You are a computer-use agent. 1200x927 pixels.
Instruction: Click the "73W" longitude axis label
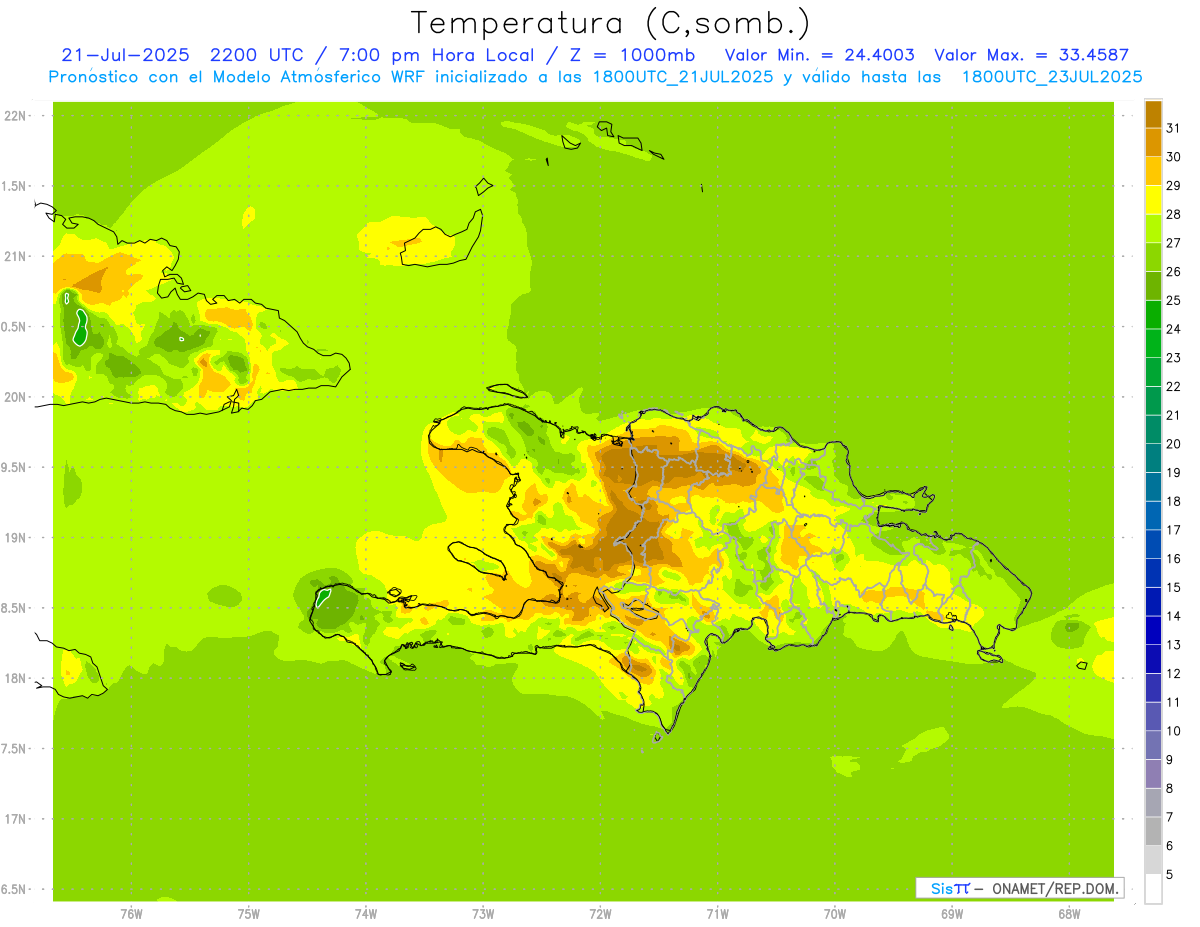(483, 913)
